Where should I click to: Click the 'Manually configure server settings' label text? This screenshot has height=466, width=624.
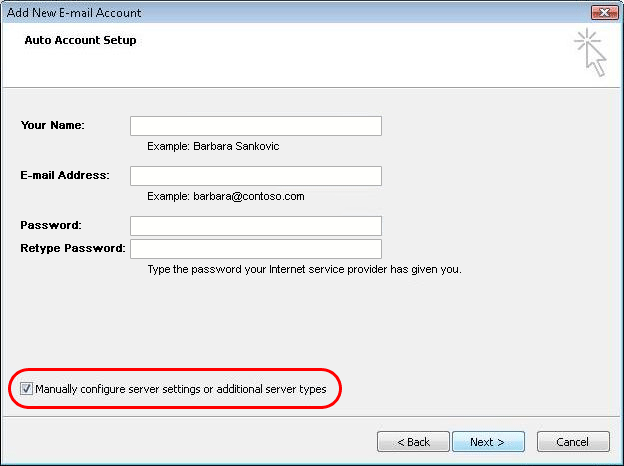pos(180,388)
